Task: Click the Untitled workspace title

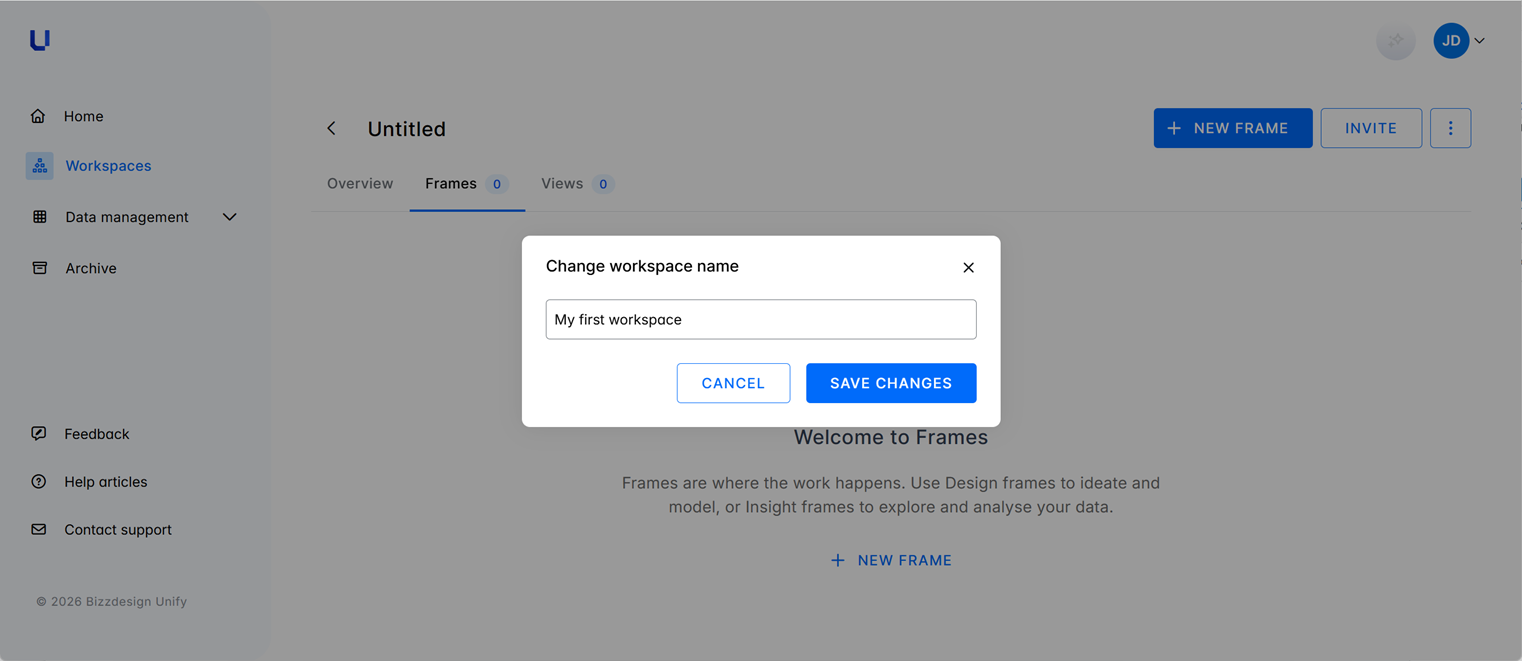Action: point(407,129)
